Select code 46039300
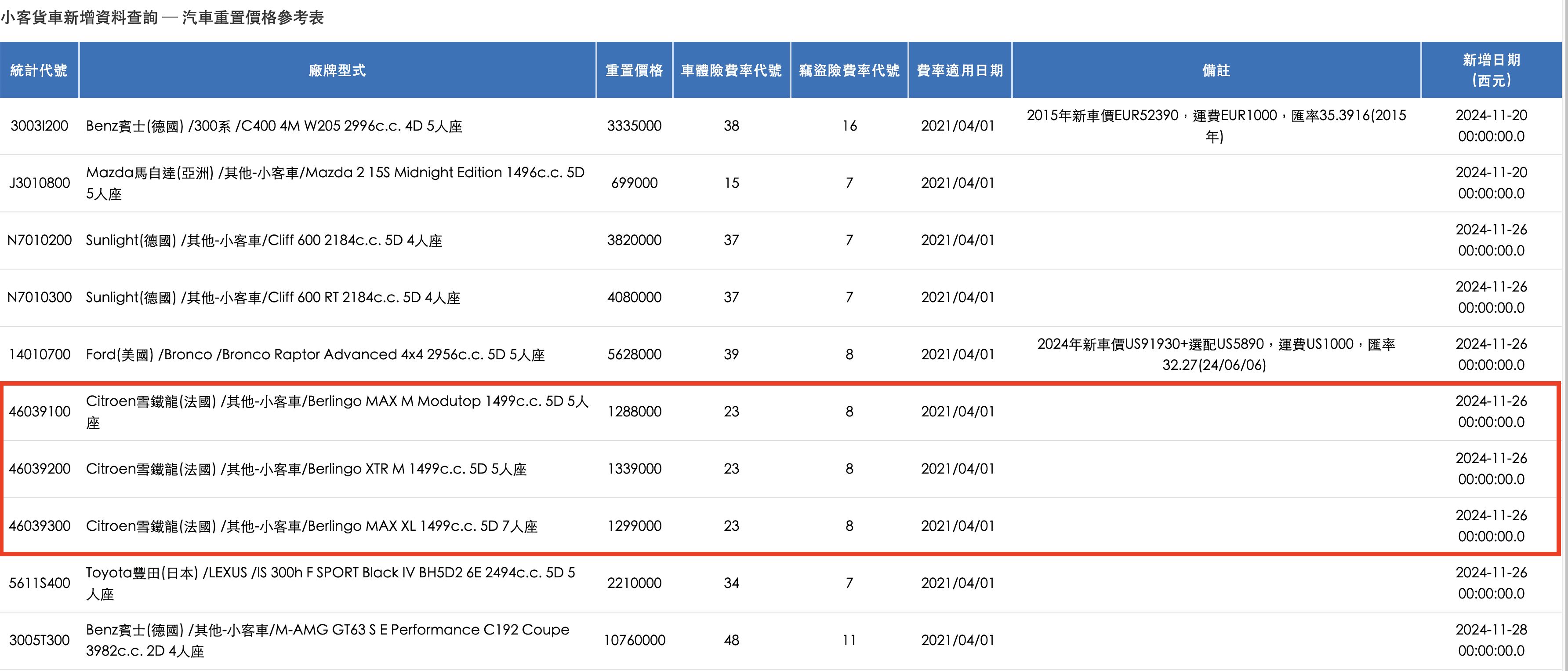The width and height of the screenshot is (1568, 671). point(40,527)
